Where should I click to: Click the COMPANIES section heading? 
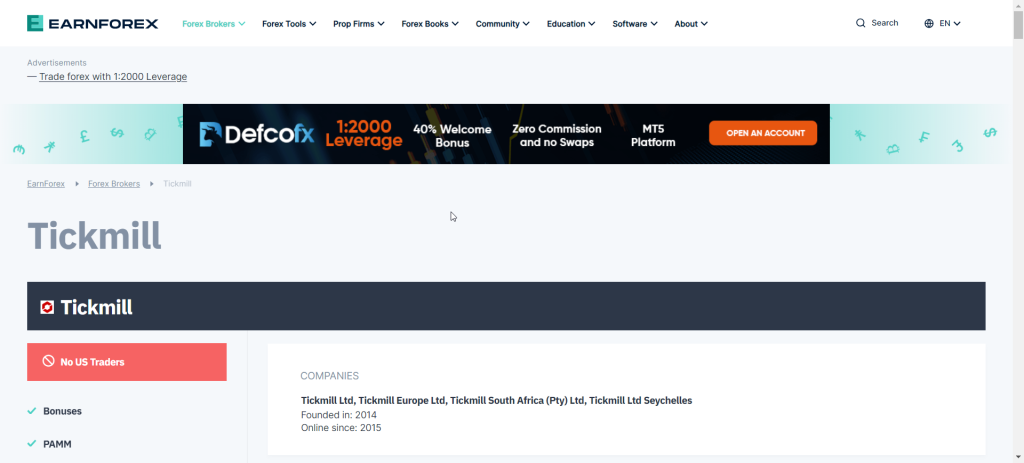[x=329, y=376]
